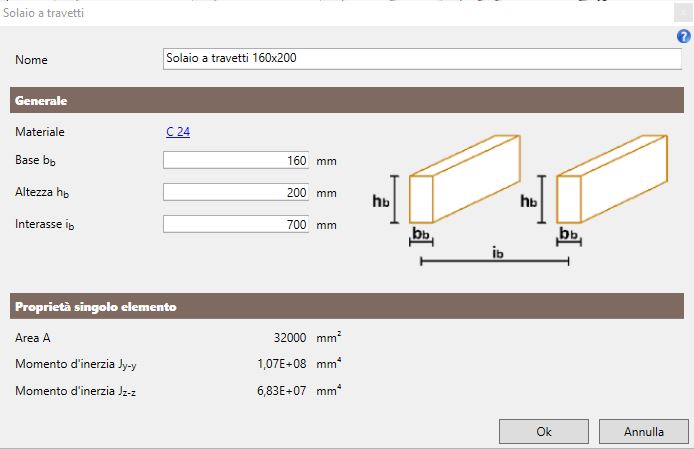Viewport: 694px width, 449px height.
Task: Select the Proprietà singolo elemento header
Action: [x=347, y=306]
